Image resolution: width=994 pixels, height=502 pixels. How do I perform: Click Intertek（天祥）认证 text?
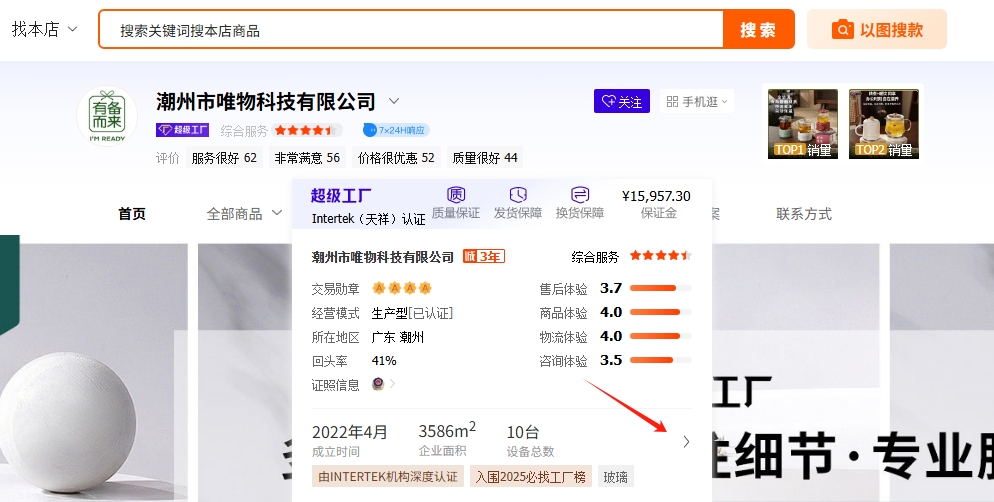[x=368, y=219]
